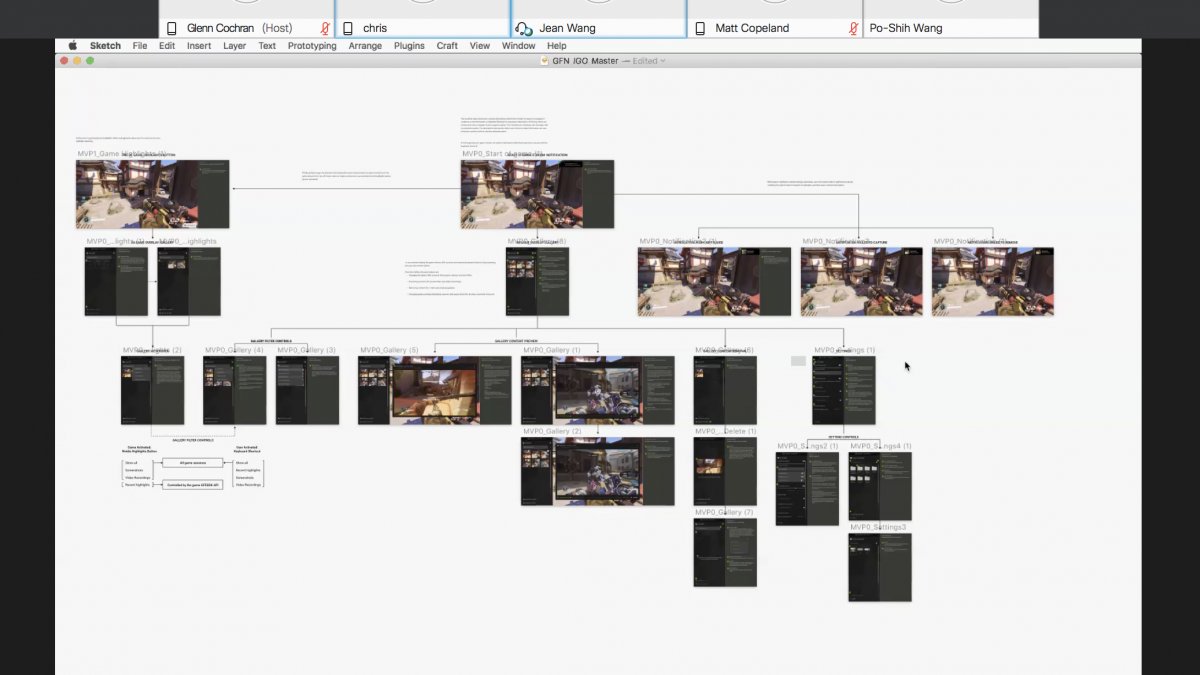Open the Layer menu

click(235, 45)
